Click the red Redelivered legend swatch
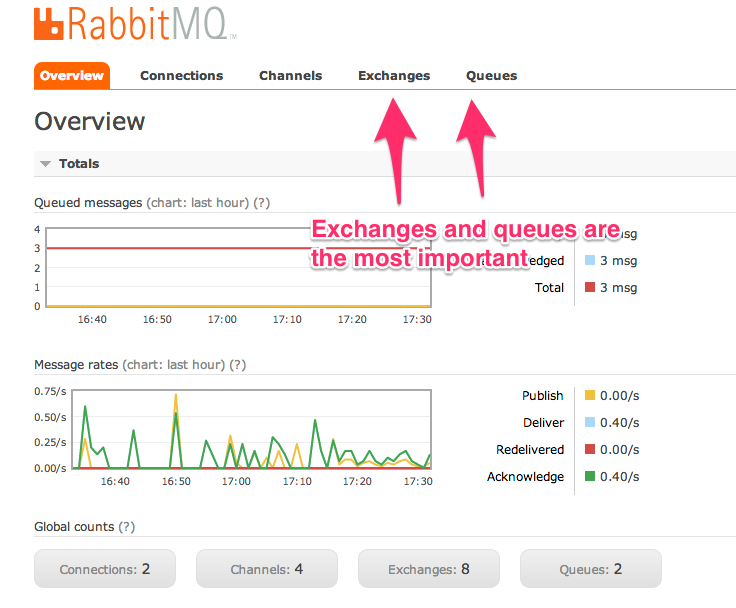The image size is (736, 608). tap(590, 449)
